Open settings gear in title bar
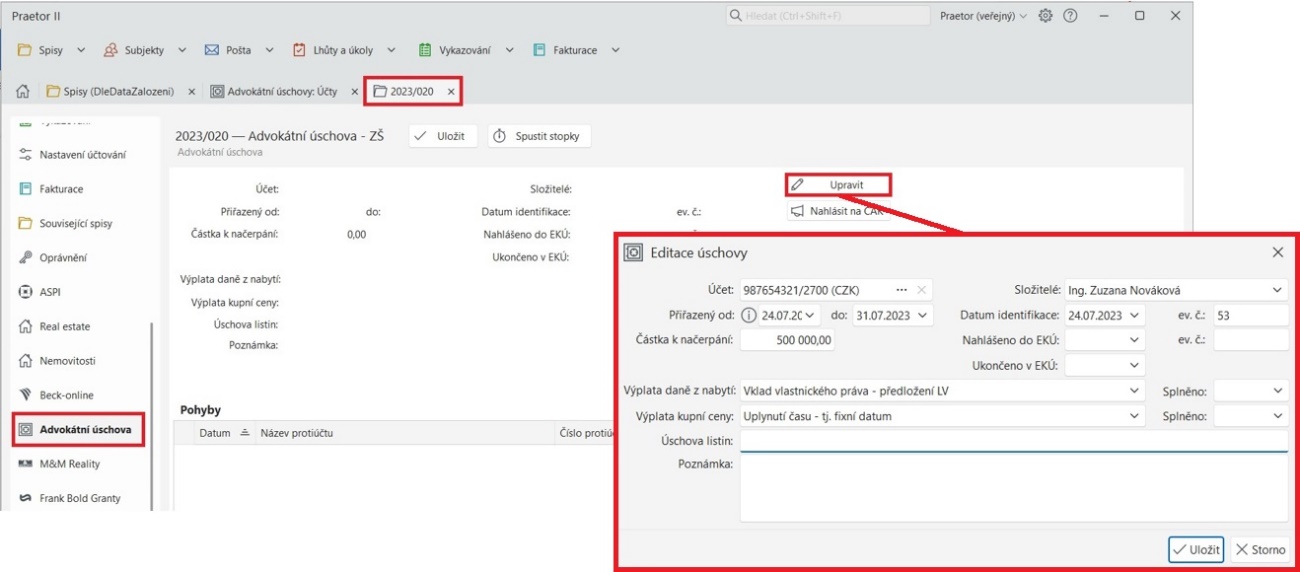This screenshot has width=1300, height=572. point(1046,16)
